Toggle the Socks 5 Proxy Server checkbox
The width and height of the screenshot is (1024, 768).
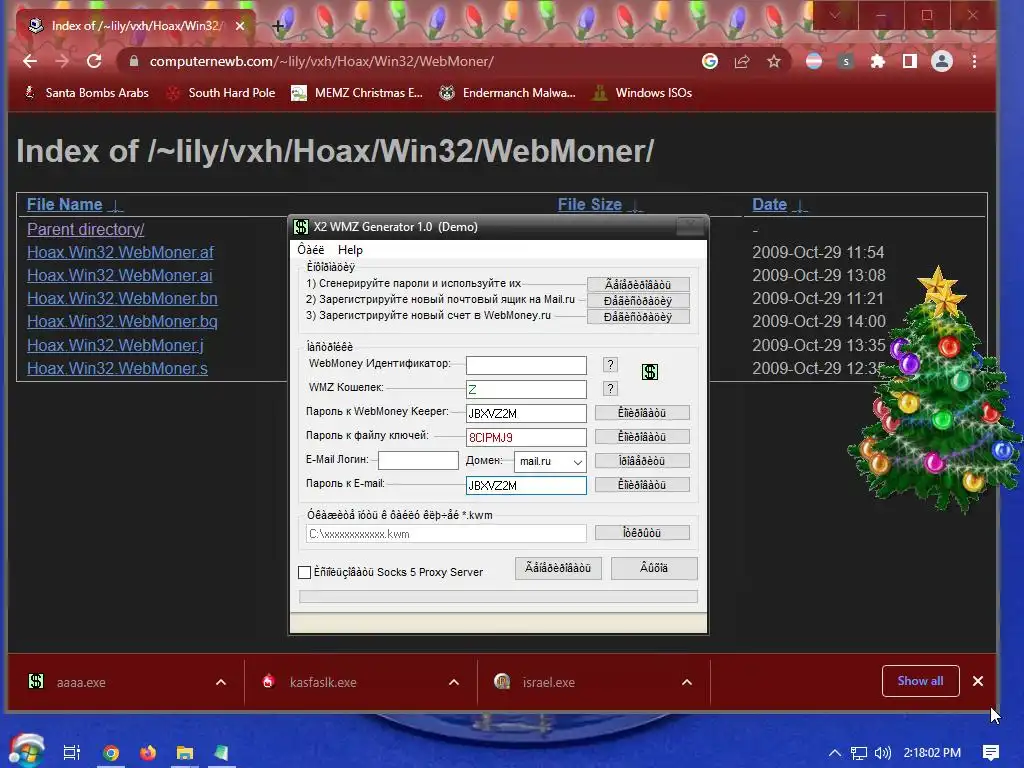[304, 572]
